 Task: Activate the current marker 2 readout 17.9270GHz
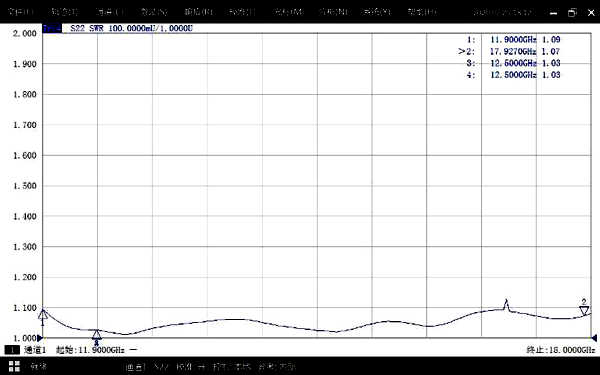pos(510,51)
